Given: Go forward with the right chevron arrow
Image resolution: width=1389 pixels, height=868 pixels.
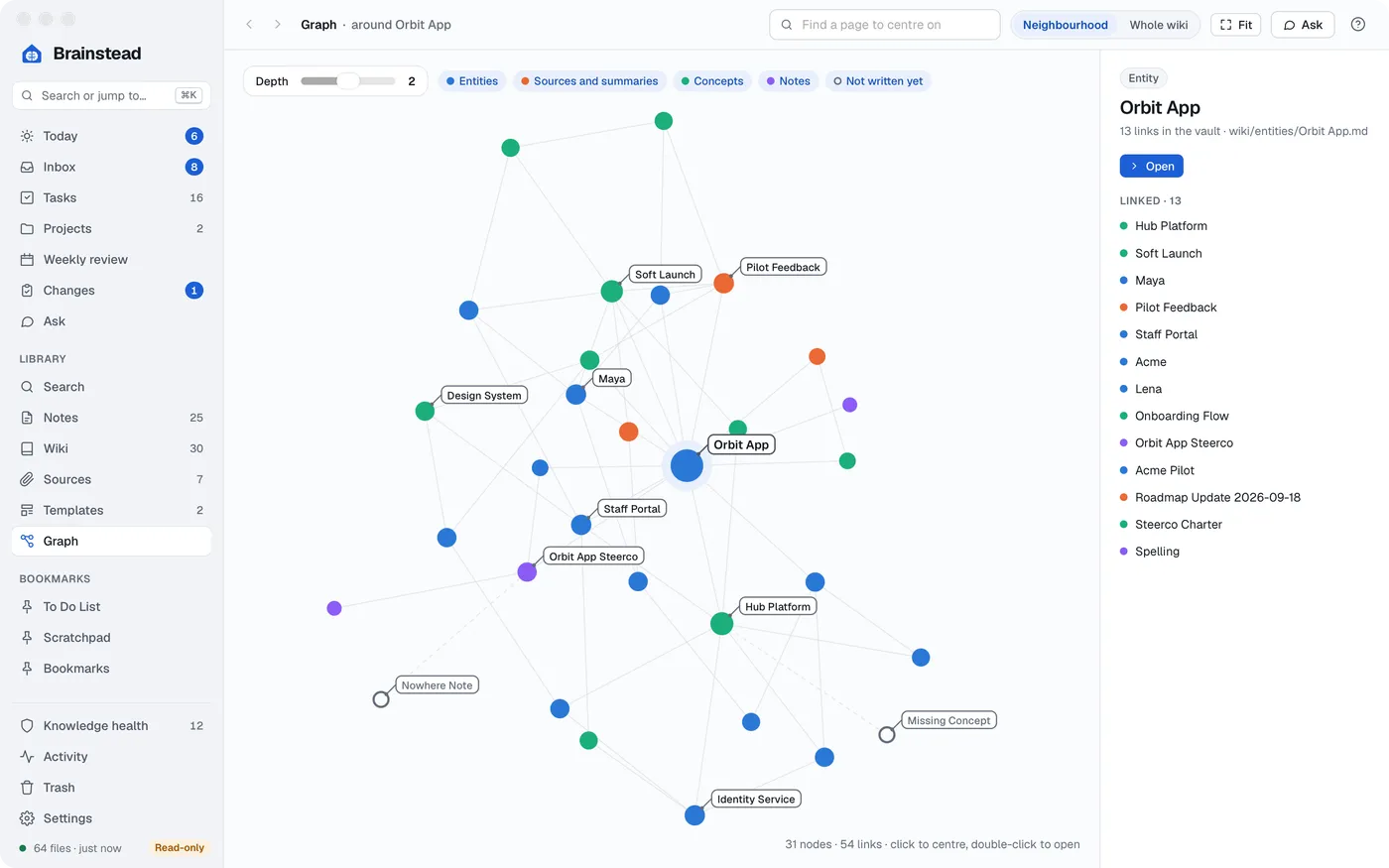Looking at the screenshot, I should pos(278,25).
